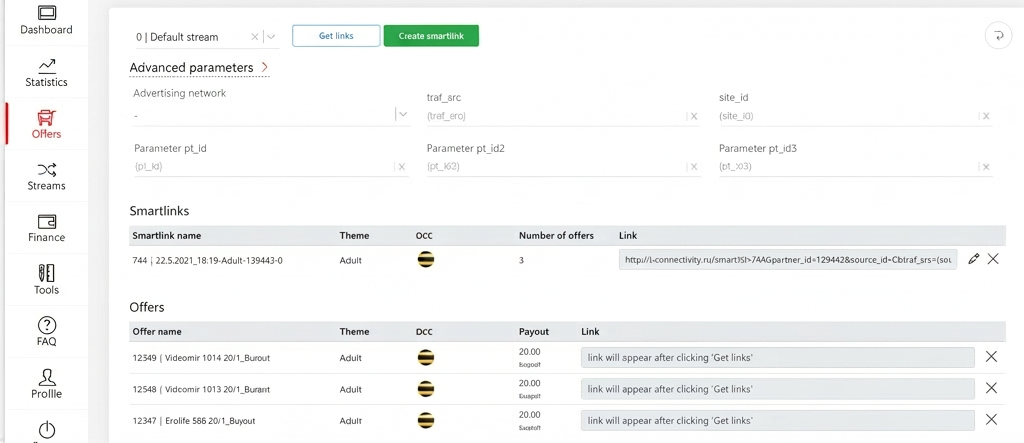The height and width of the screenshot is (443, 1024).
Task: Clear the site_id field
Action: (986, 116)
